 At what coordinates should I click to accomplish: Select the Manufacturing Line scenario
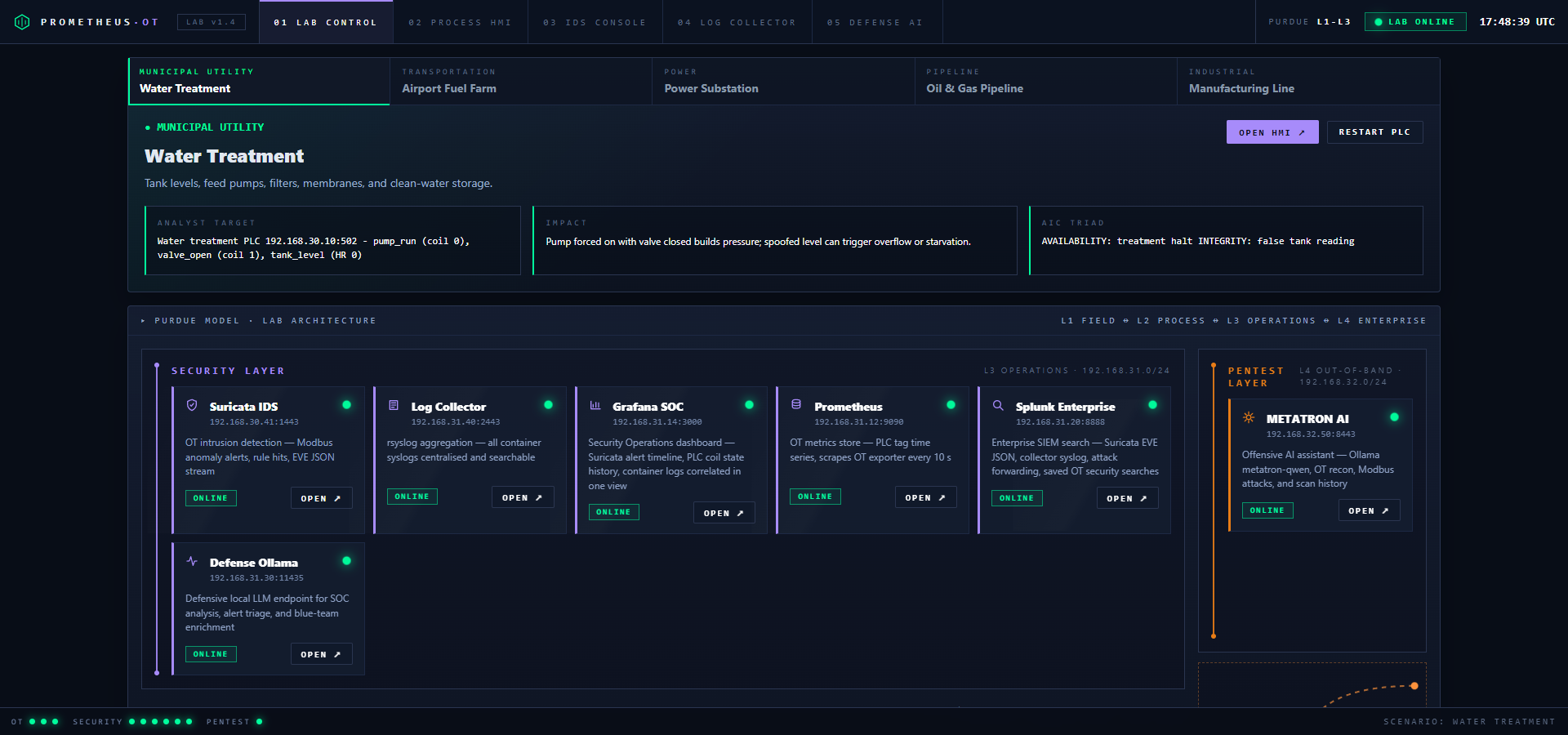tap(1308, 81)
